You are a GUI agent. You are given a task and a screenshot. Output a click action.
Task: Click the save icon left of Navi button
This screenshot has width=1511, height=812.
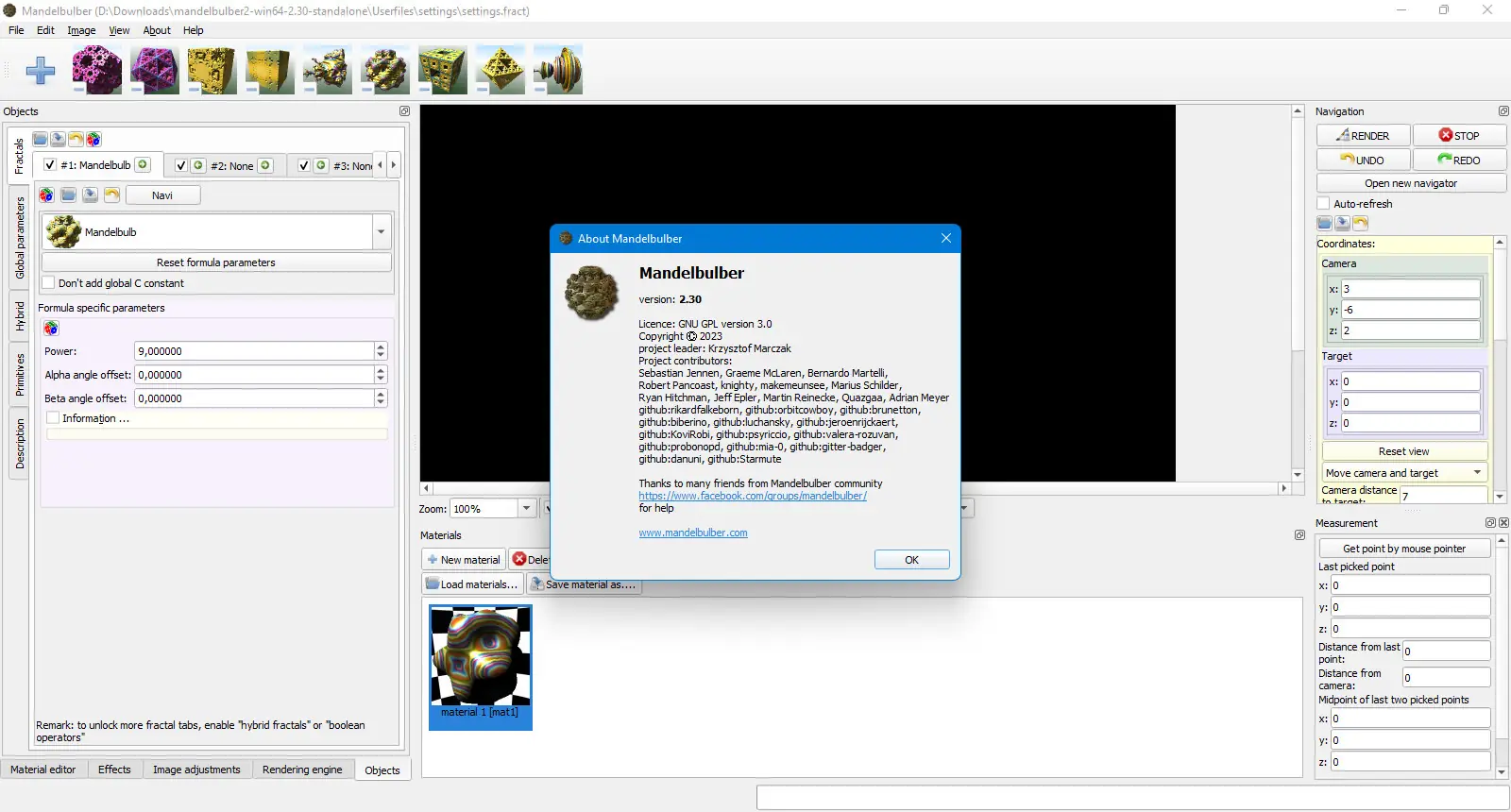tap(90, 195)
